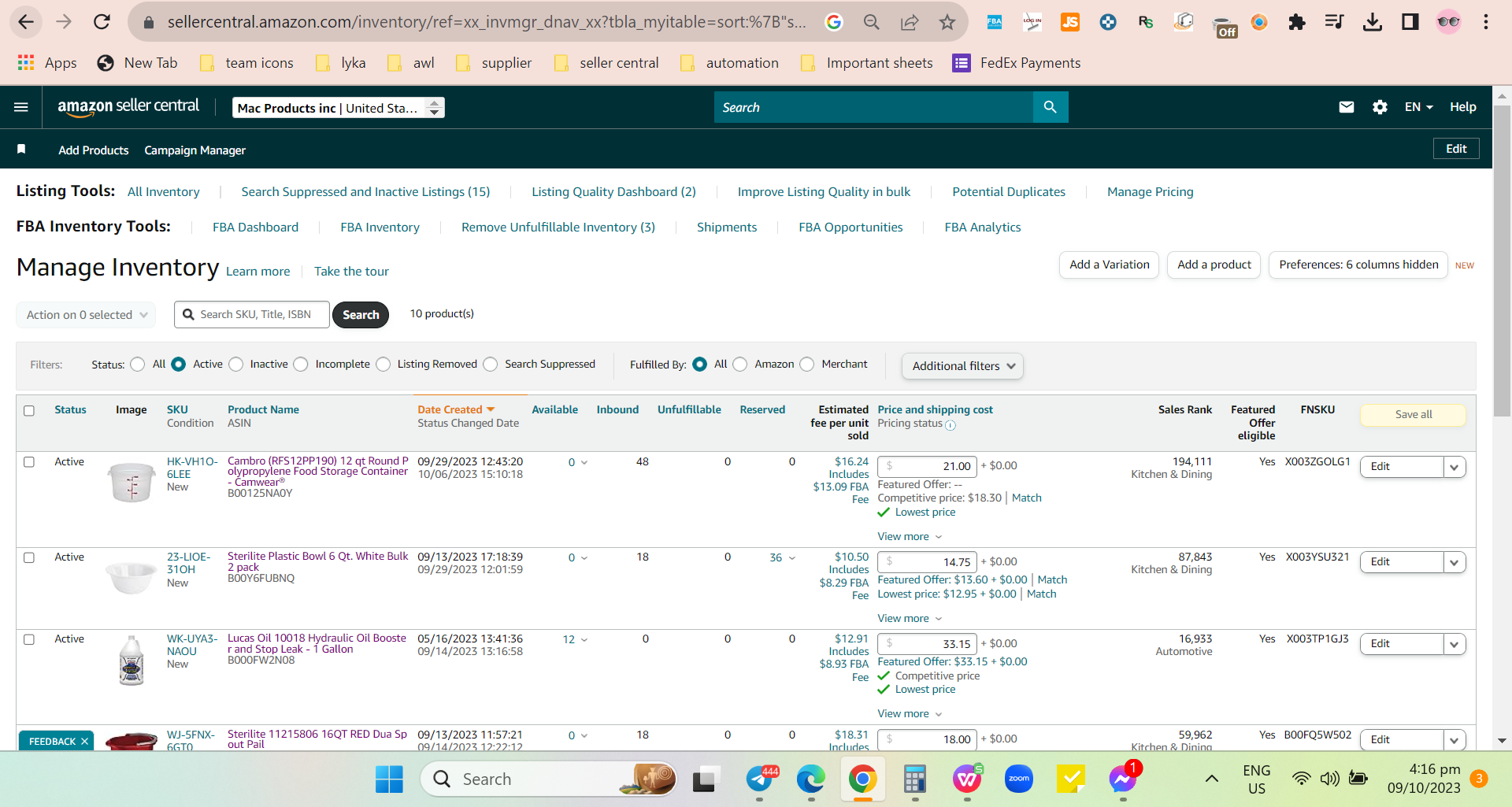Screen dimensions: 1512x807
Task: Open the Action on 0 selected dropdown
Action: [87, 315]
